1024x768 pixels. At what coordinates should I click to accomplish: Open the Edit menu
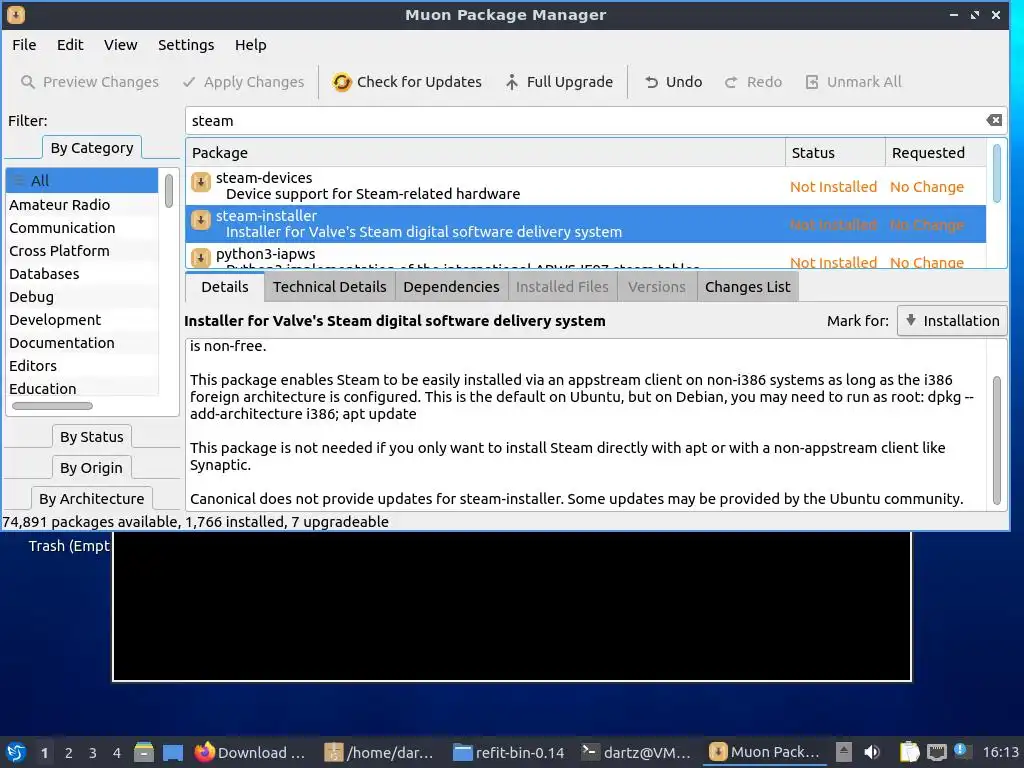pos(70,45)
